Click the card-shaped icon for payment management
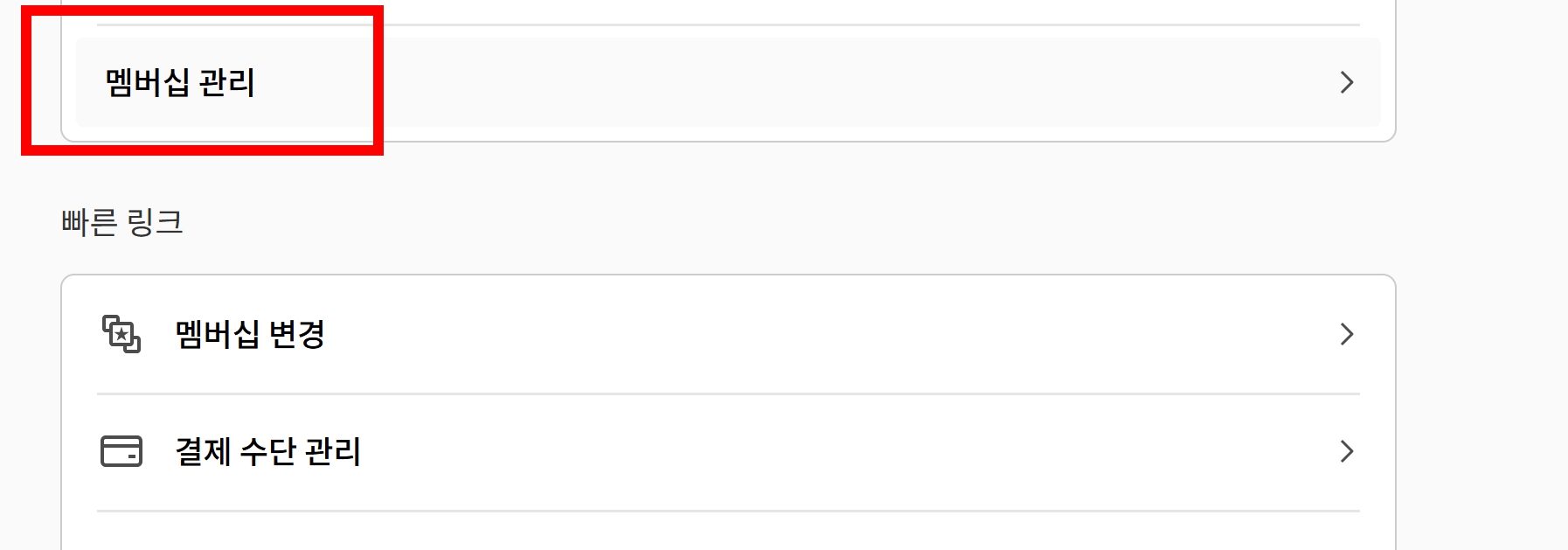 (121, 452)
